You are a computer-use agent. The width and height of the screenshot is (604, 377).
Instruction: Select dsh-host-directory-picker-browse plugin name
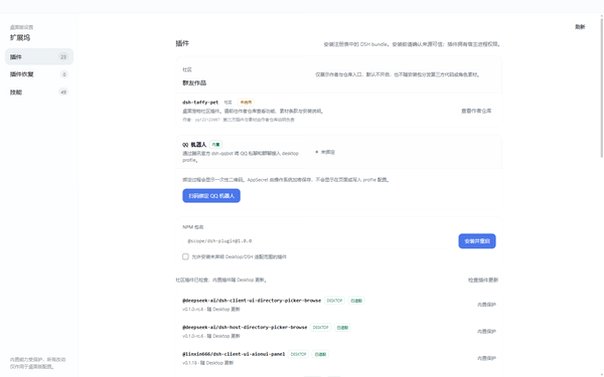(x=245, y=327)
